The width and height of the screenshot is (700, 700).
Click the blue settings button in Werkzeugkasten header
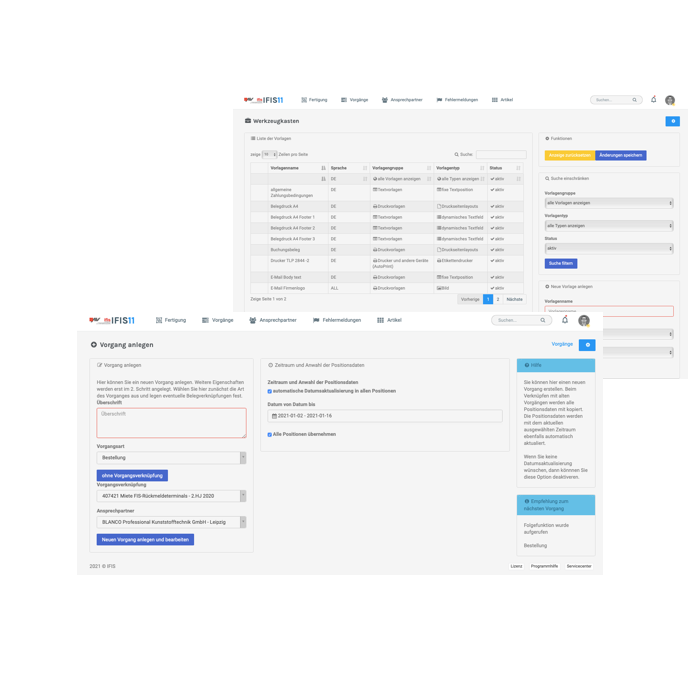click(x=672, y=121)
